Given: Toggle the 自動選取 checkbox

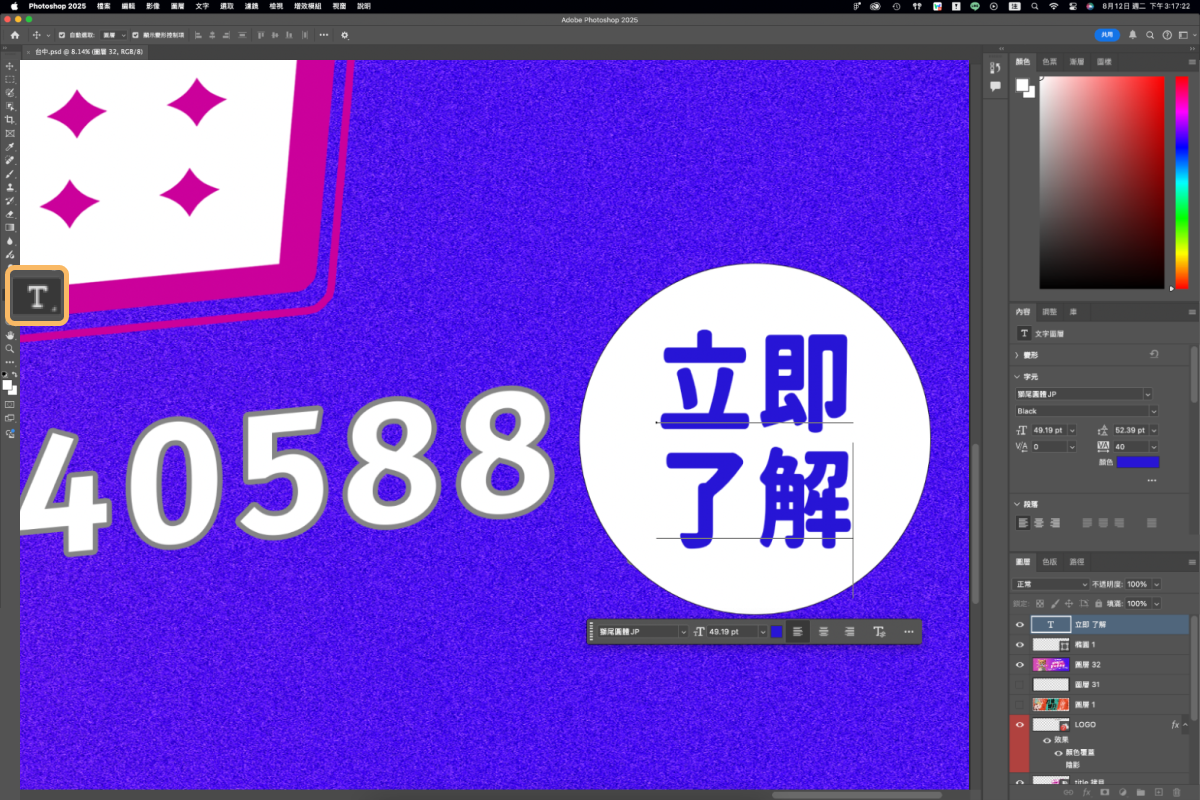Looking at the screenshot, I should coord(63,35).
